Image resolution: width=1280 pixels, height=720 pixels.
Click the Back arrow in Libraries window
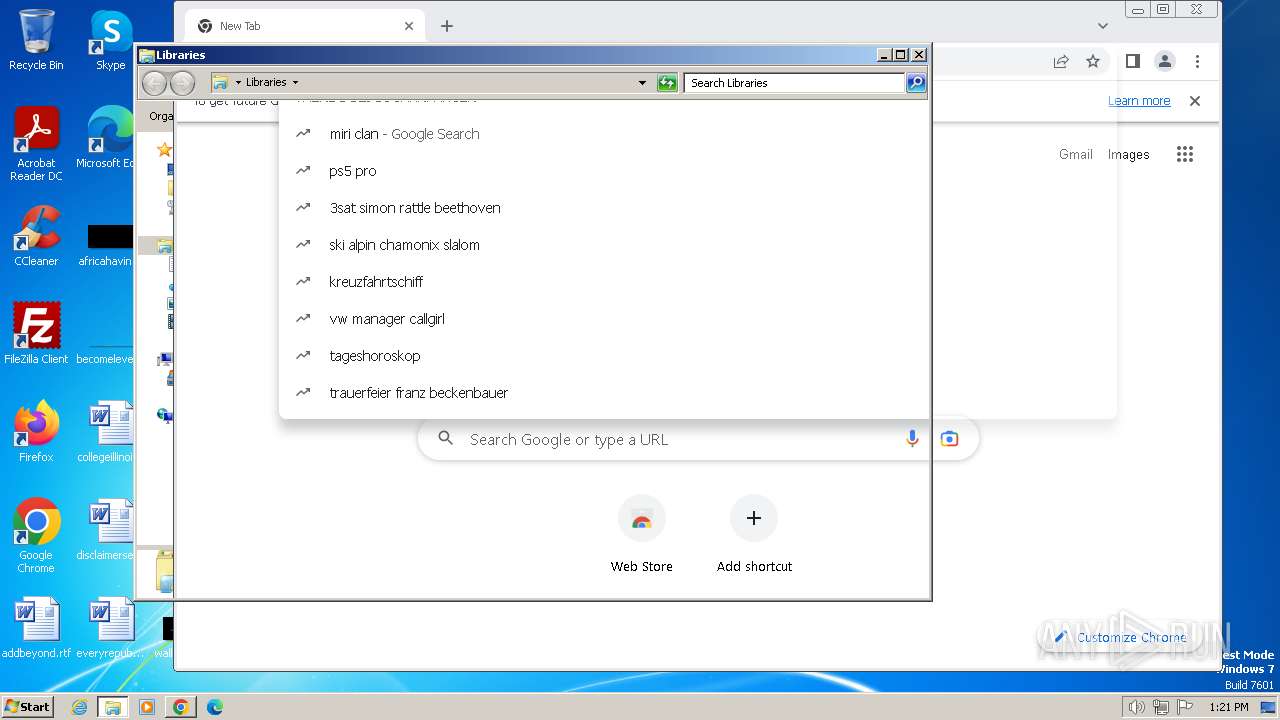coord(154,83)
